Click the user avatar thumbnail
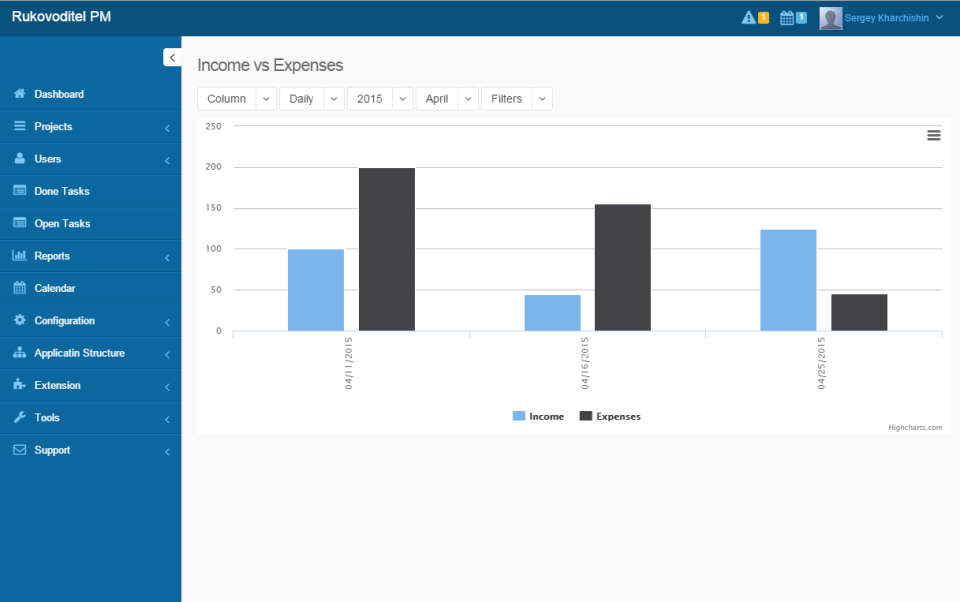Viewport: 960px width, 602px height. tap(830, 17)
